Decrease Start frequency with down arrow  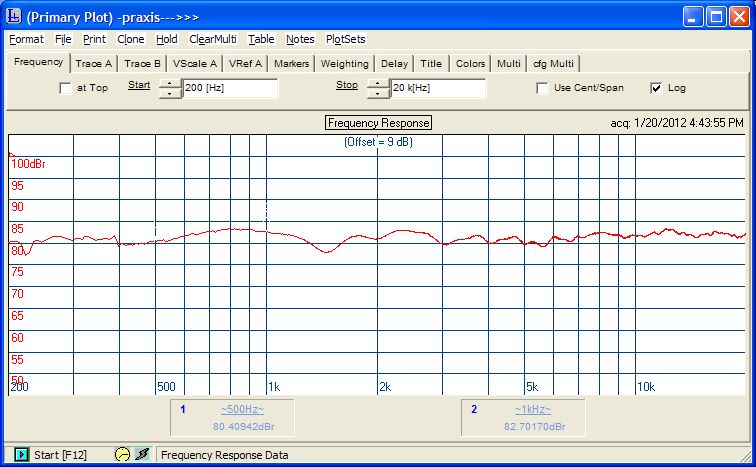[170, 93]
